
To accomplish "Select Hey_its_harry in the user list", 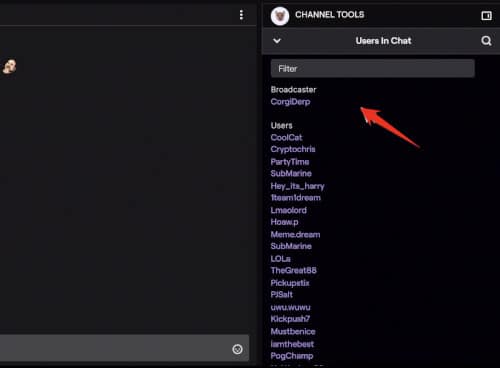I will coord(297,186).
